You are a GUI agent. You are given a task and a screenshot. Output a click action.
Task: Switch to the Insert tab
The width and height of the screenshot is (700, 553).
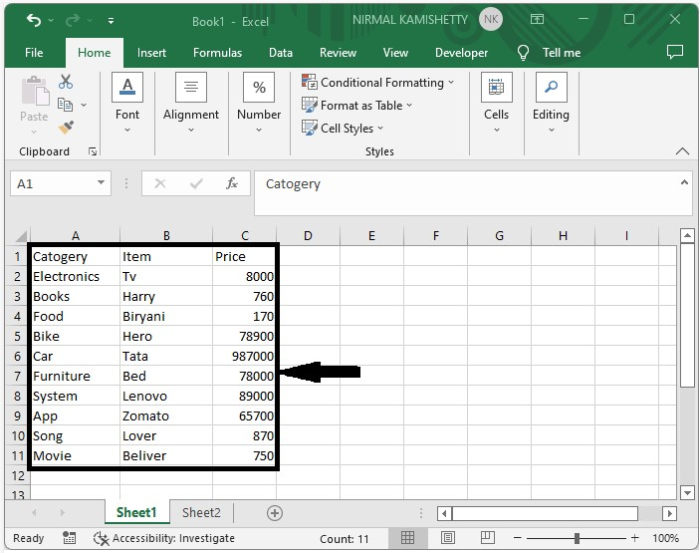(151, 53)
